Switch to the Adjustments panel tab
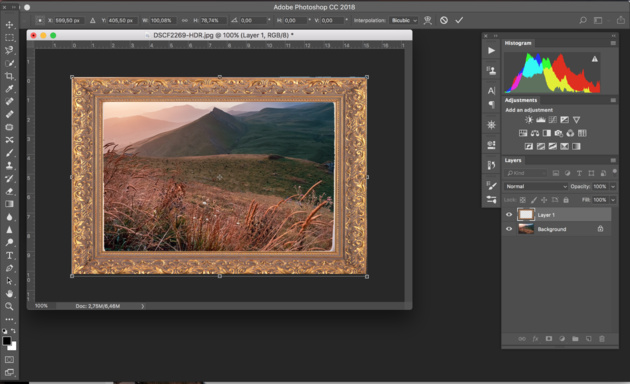630x384 pixels. pos(521,100)
